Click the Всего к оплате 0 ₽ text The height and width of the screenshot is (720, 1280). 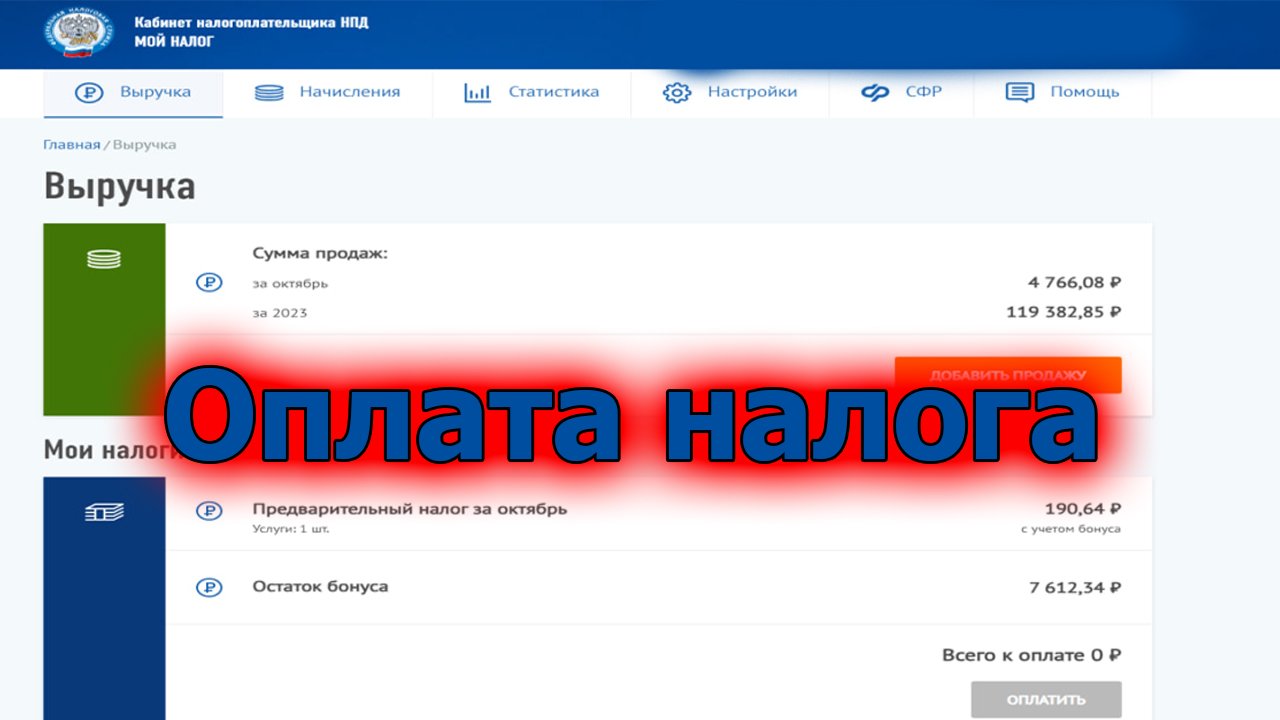pyautogui.click(x=1031, y=656)
